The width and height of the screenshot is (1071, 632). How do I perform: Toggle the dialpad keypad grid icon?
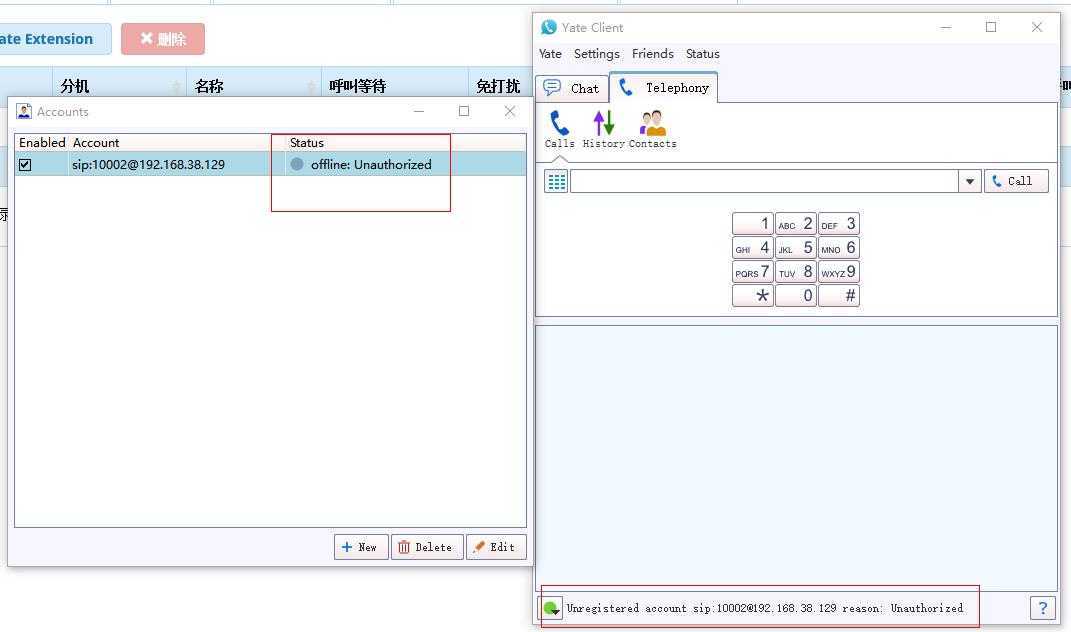point(557,181)
